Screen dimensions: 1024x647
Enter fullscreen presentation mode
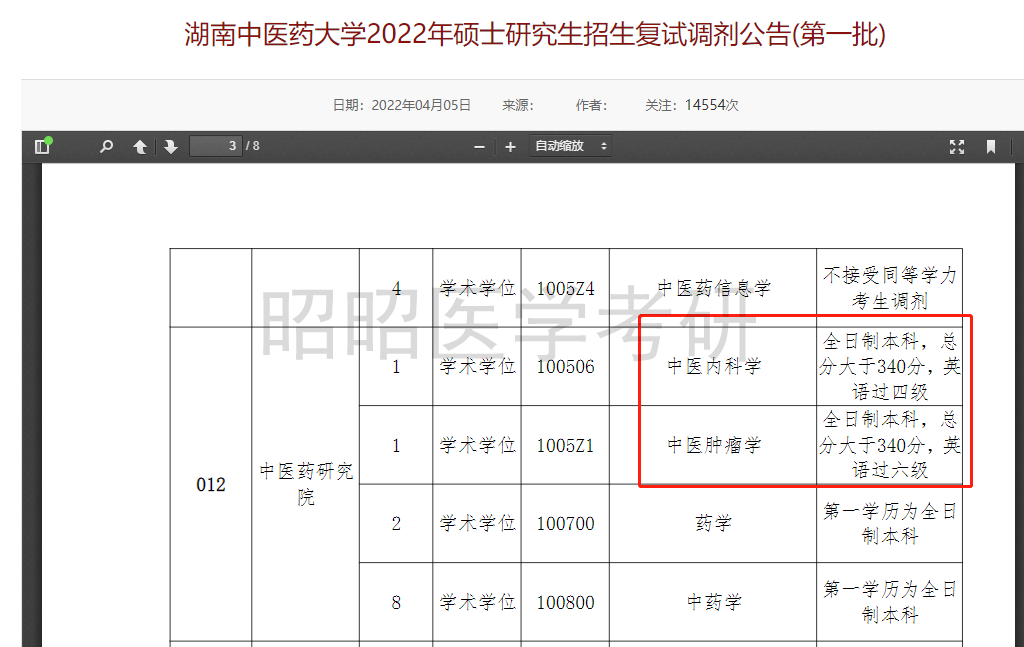point(956,146)
